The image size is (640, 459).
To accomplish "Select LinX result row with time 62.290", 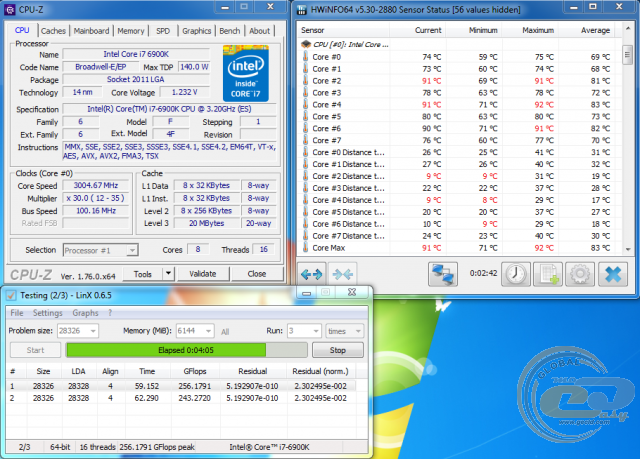I will [x=181, y=398].
